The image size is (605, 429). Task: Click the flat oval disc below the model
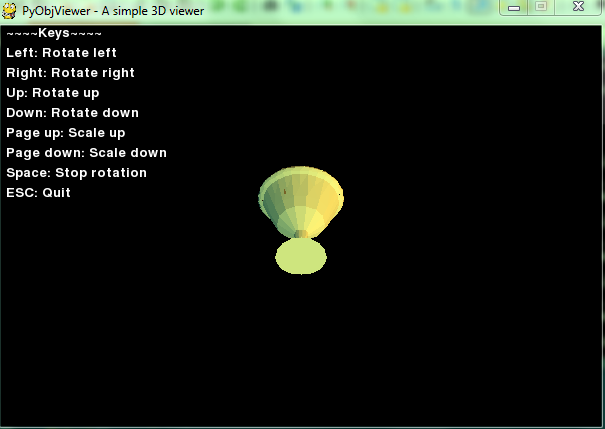[301, 257]
